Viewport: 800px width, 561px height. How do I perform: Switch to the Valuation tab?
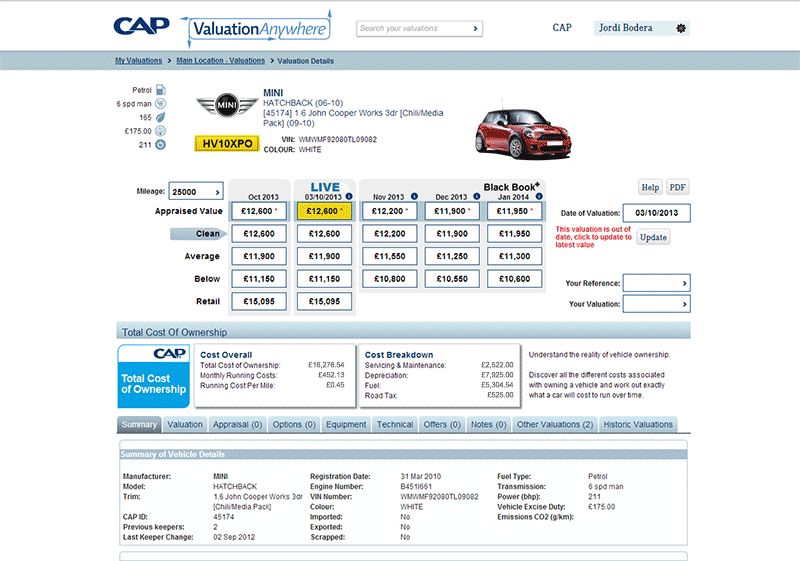[x=185, y=424]
